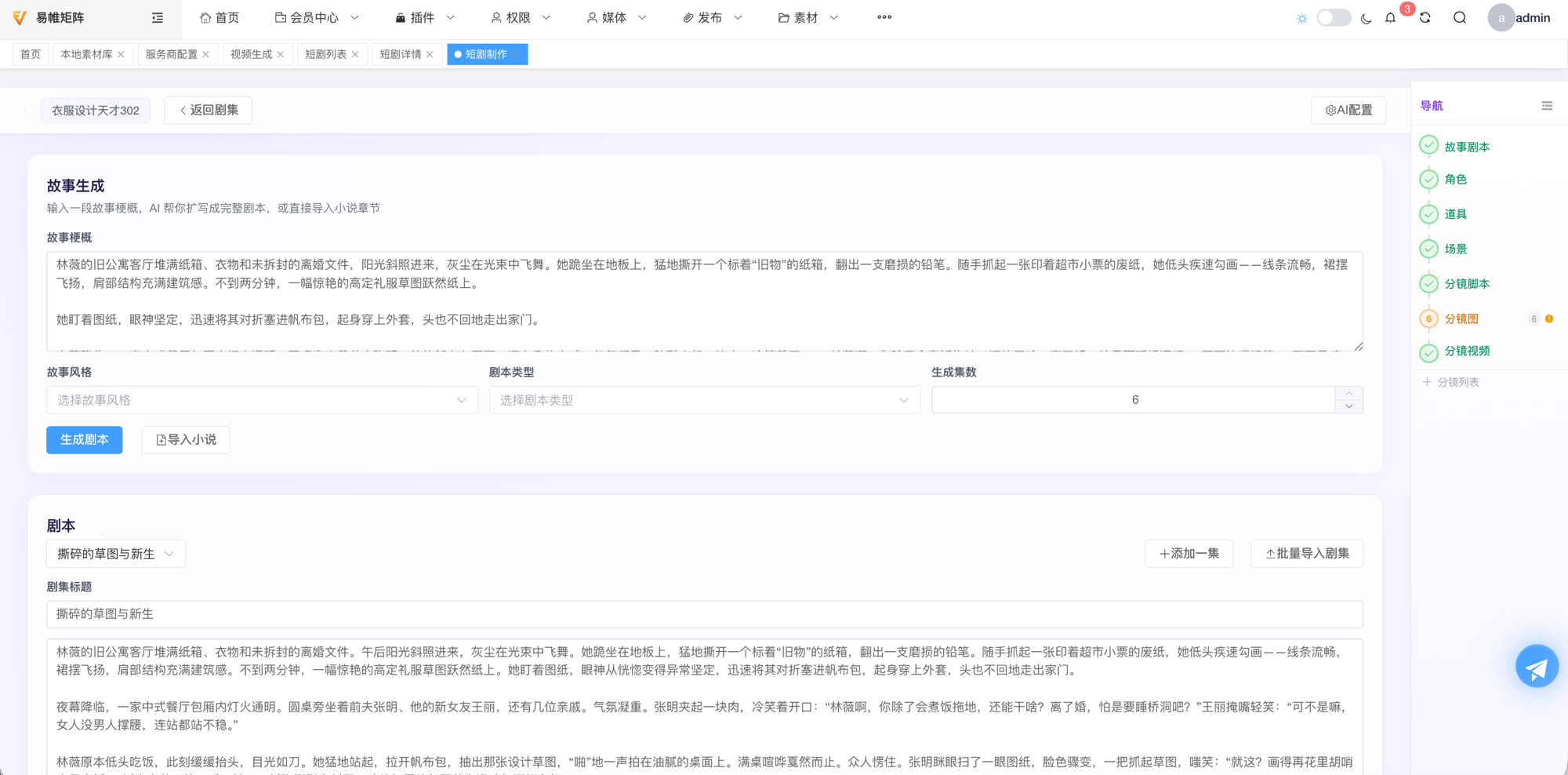Open the 撕碎的草图与新生 episode dropdown
This screenshot has width=1568, height=775.
click(116, 554)
